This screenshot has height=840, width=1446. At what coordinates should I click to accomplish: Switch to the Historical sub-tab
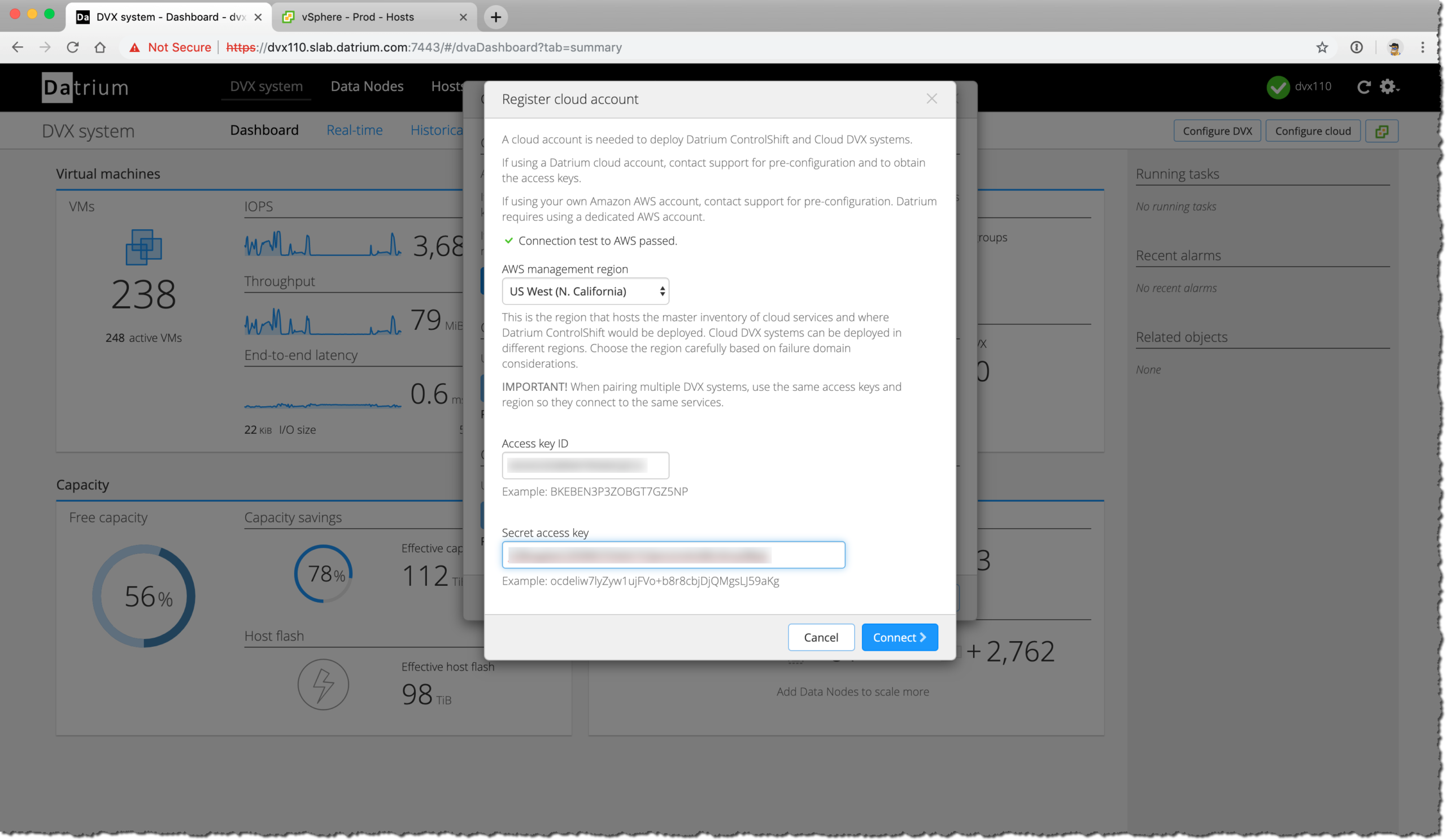[437, 130]
